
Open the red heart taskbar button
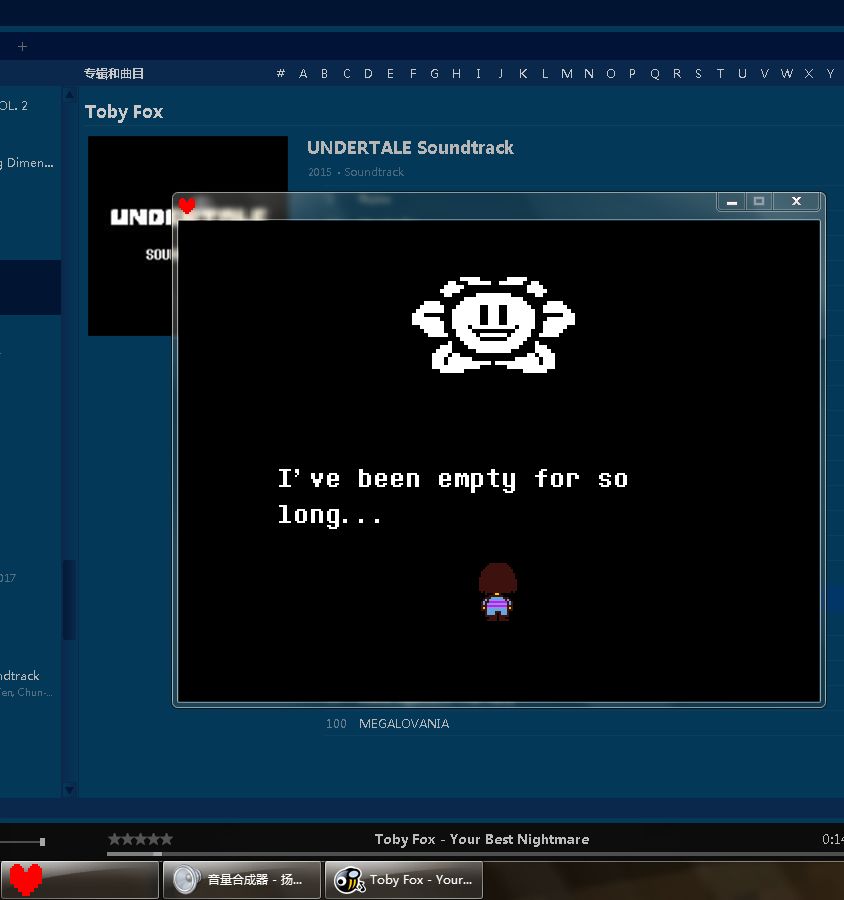[x=79, y=879]
